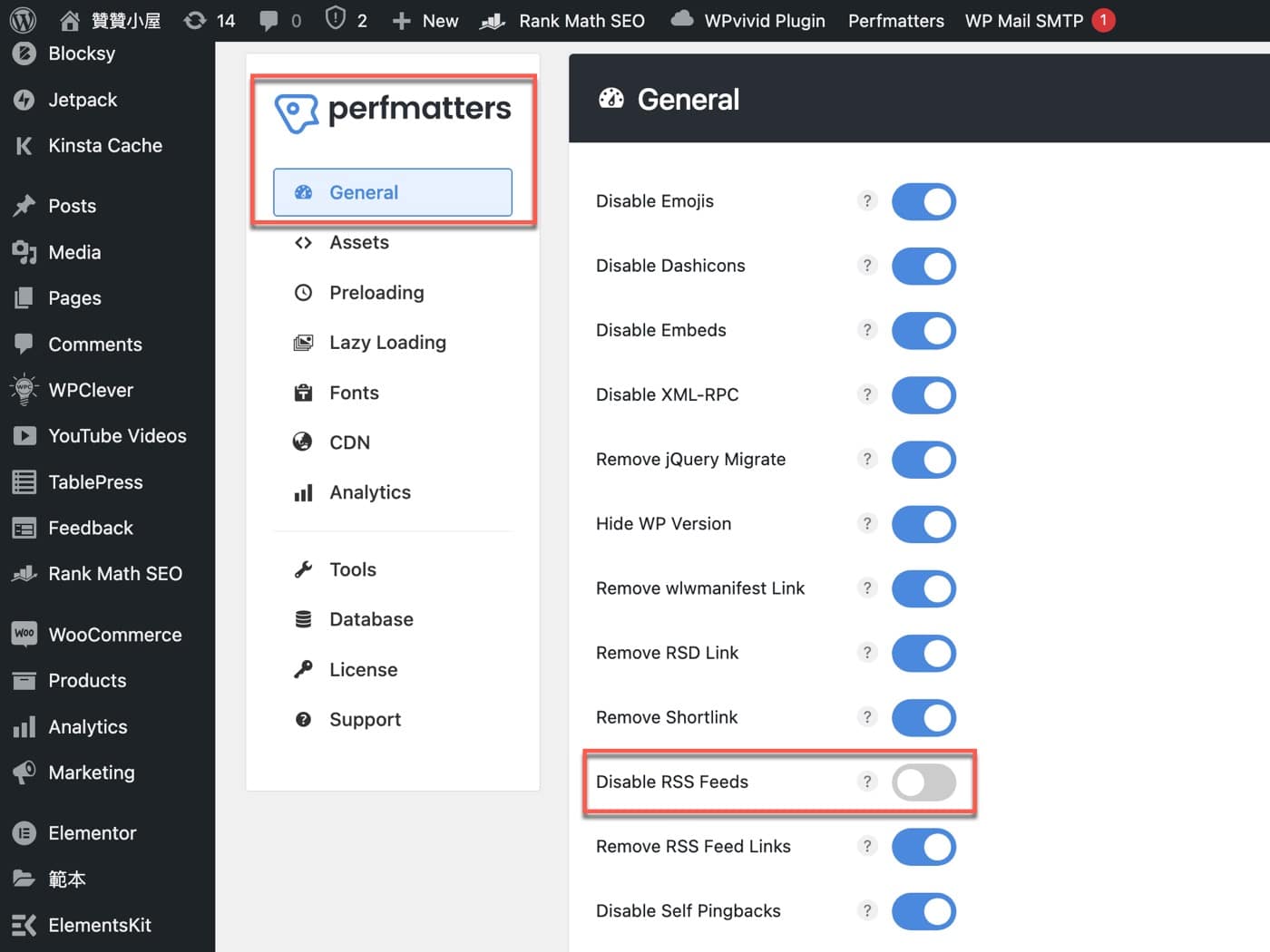Toggle Remove RSS Feed Links switch
Screen dimensions: 1270x952
tap(923, 847)
